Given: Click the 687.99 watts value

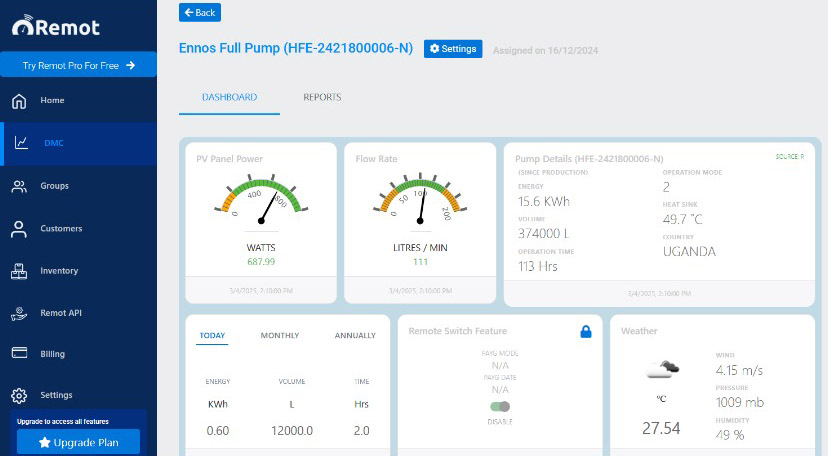Looking at the screenshot, I should [x=261, y=262].
